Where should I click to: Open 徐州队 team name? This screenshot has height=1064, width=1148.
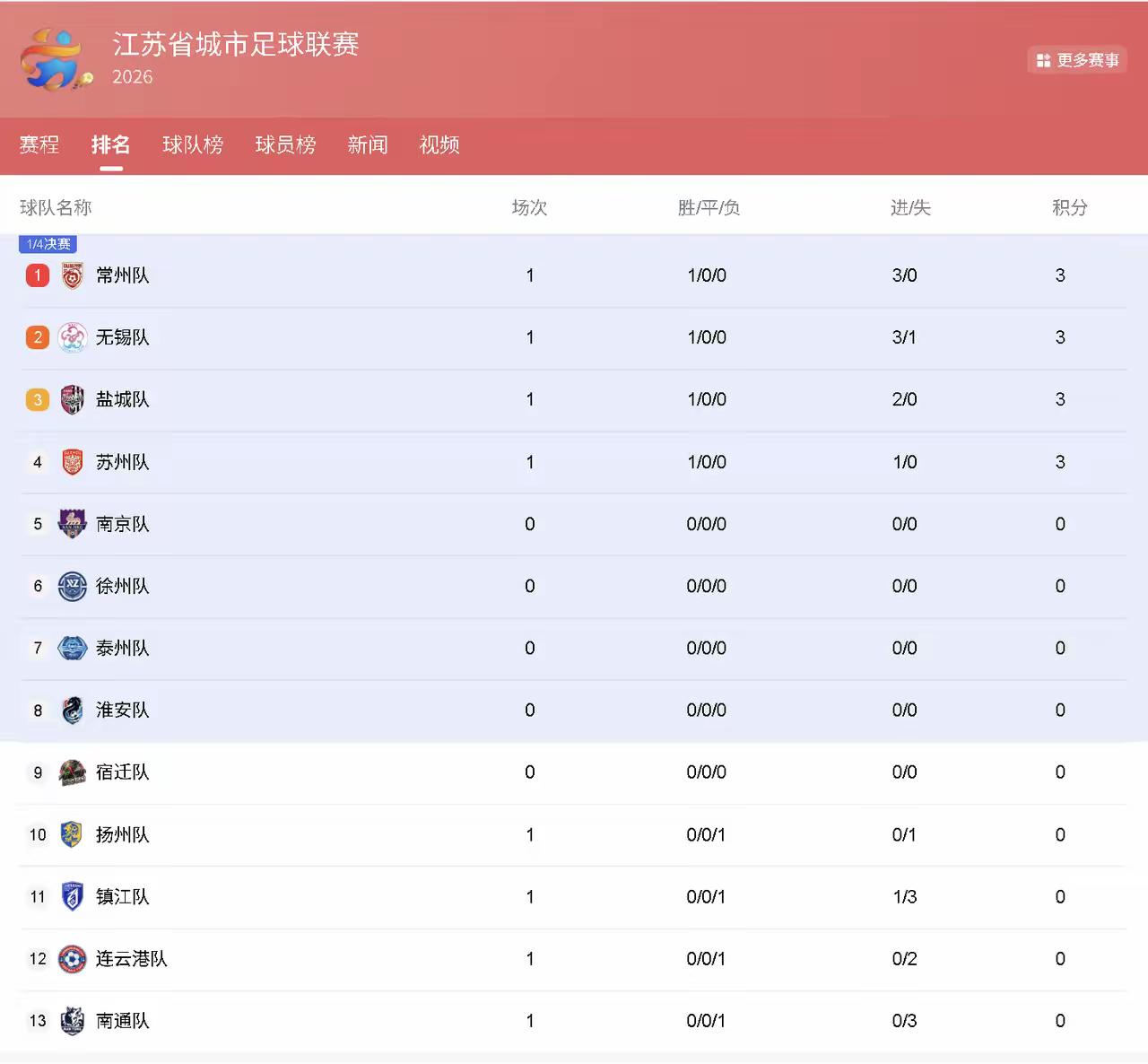[123, 586]
